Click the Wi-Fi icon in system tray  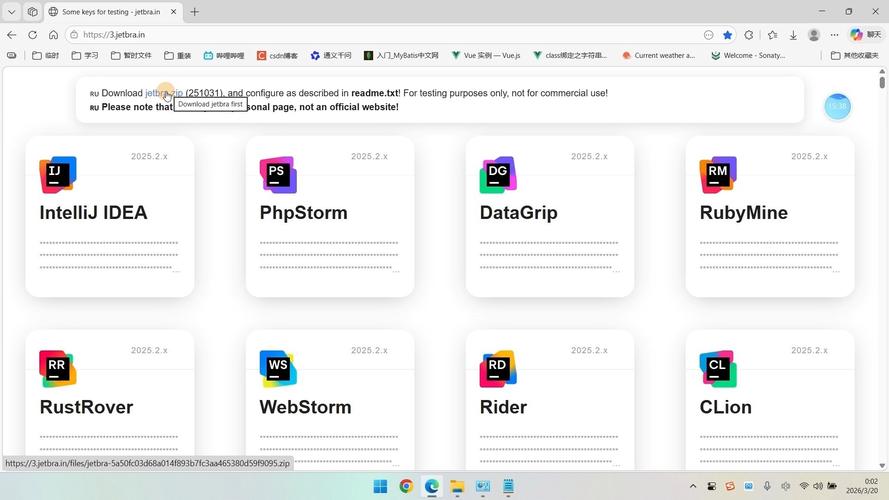coord(804,486)
